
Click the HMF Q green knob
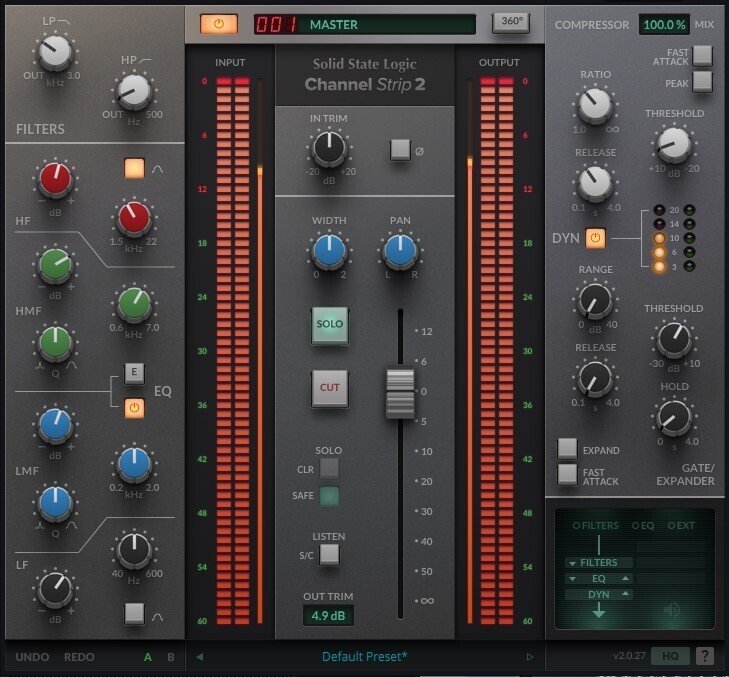coord(55,343)
